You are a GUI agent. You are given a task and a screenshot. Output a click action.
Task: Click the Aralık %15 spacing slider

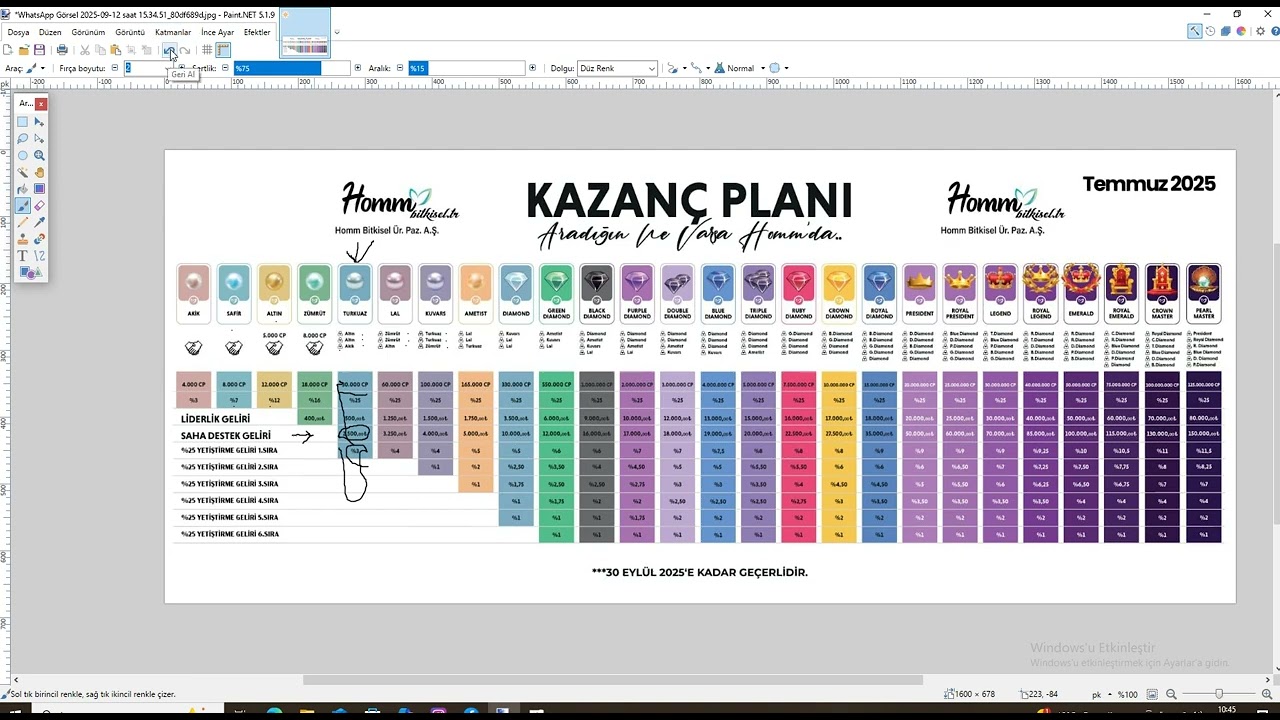tap(466, 68)
